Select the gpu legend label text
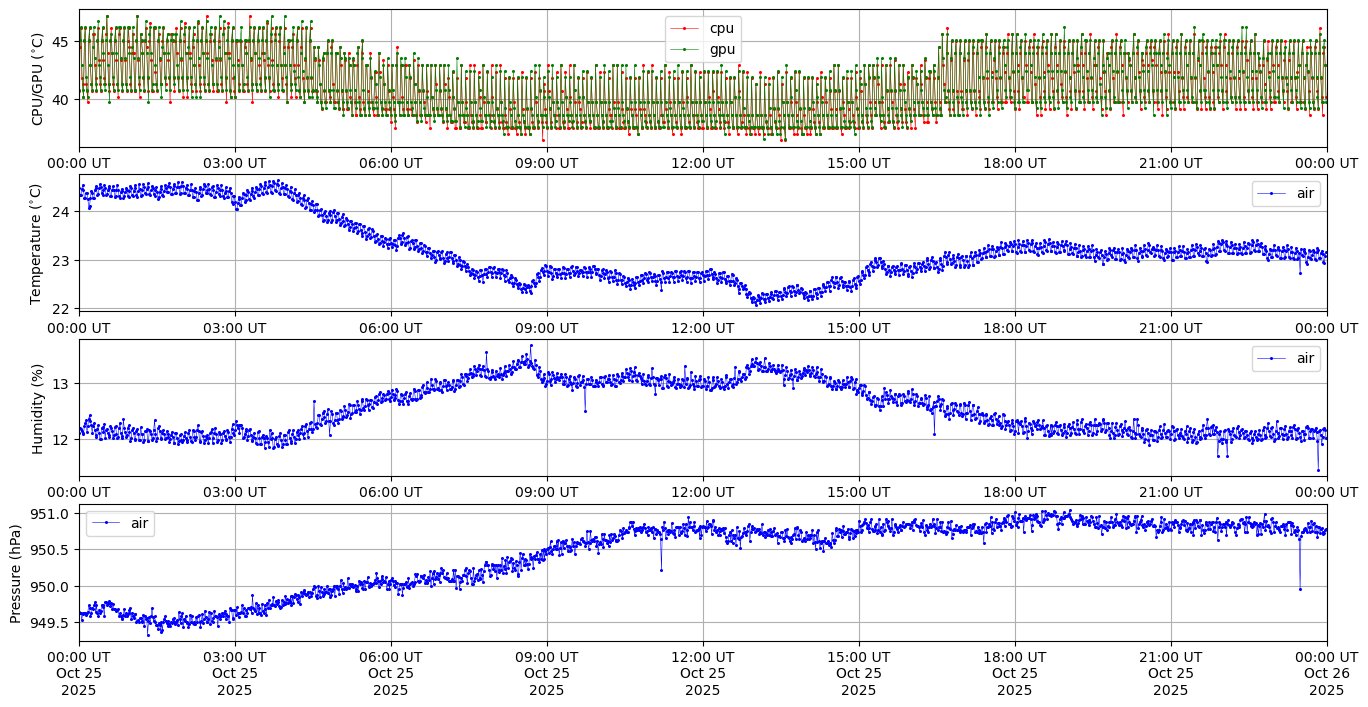The height and width of the screenshot is (707, 1368). click(721, 48)
